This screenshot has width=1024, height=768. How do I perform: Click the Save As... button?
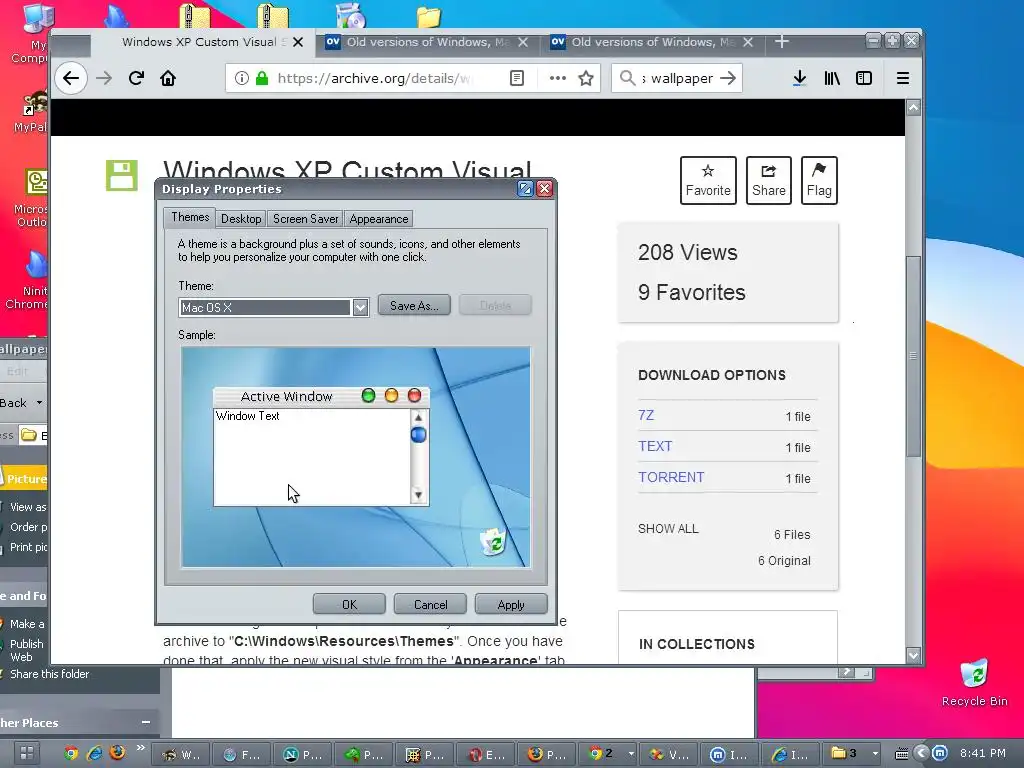(x=414, y=305)
